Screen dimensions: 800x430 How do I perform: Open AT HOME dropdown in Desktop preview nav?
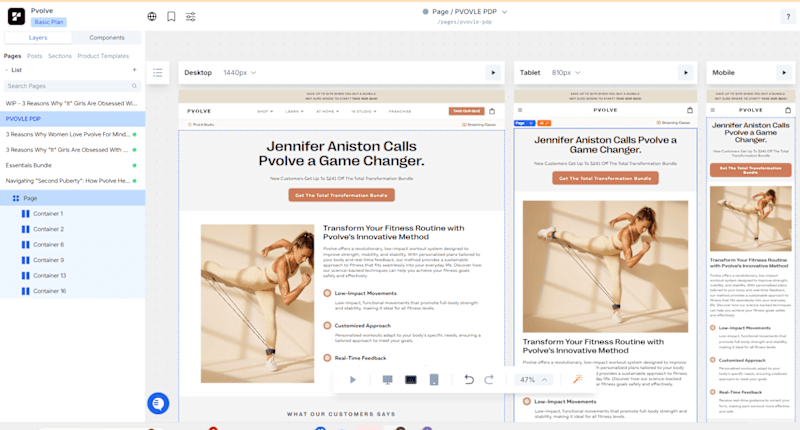[x=328, y=111]
